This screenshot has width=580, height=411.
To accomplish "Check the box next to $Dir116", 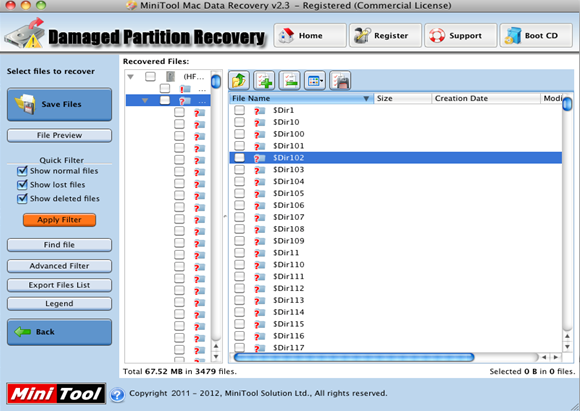I will [239, 335].
